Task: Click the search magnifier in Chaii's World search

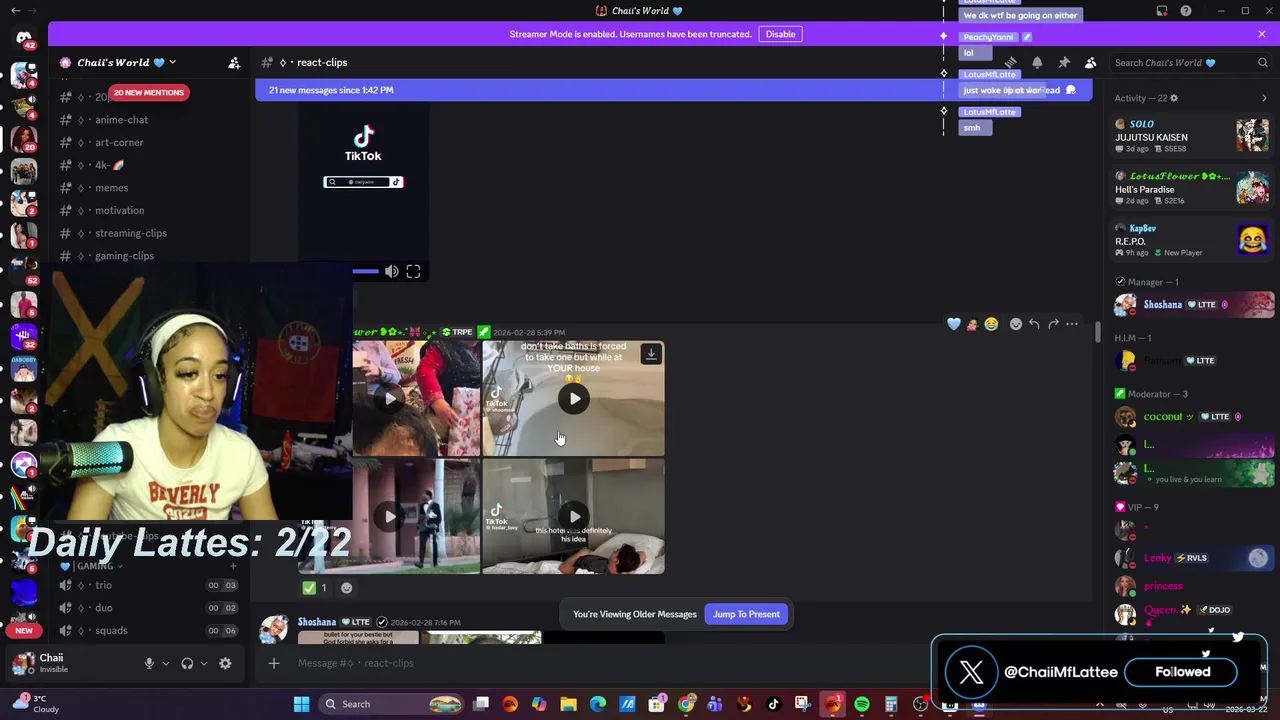Action: pyautogui.click(x=1262, y=62)
